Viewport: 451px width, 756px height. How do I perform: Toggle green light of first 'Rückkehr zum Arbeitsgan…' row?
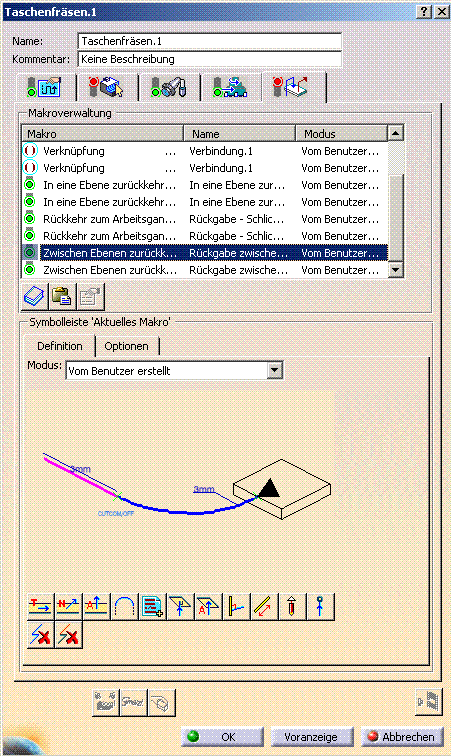tap(30, 219)
